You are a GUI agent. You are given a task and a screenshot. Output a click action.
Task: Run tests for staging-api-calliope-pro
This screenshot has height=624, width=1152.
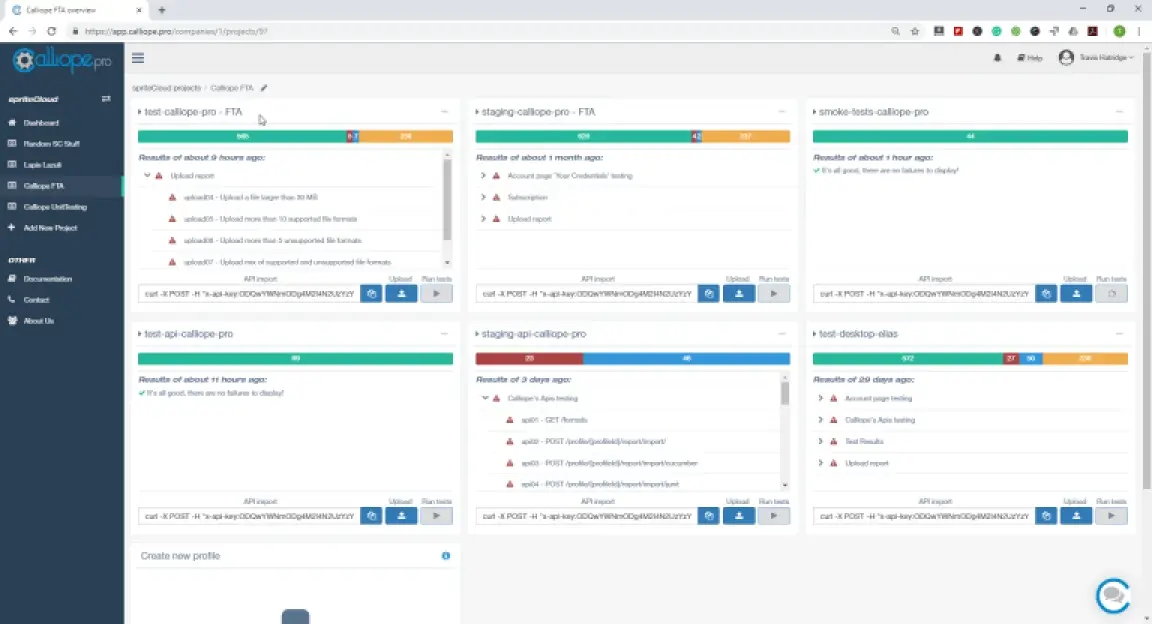point(774,516)
